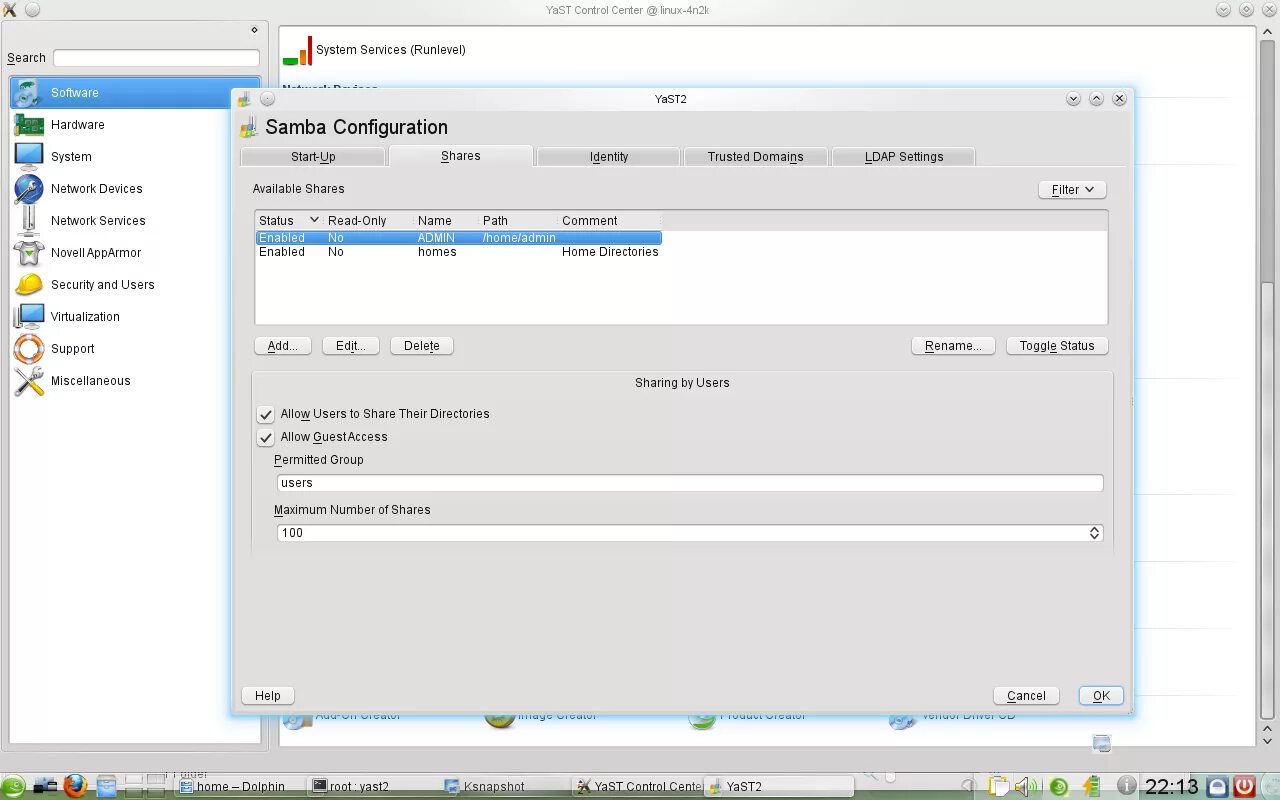Click the lock screen panel button
1280x800 pixels.
pos(1217,786)
